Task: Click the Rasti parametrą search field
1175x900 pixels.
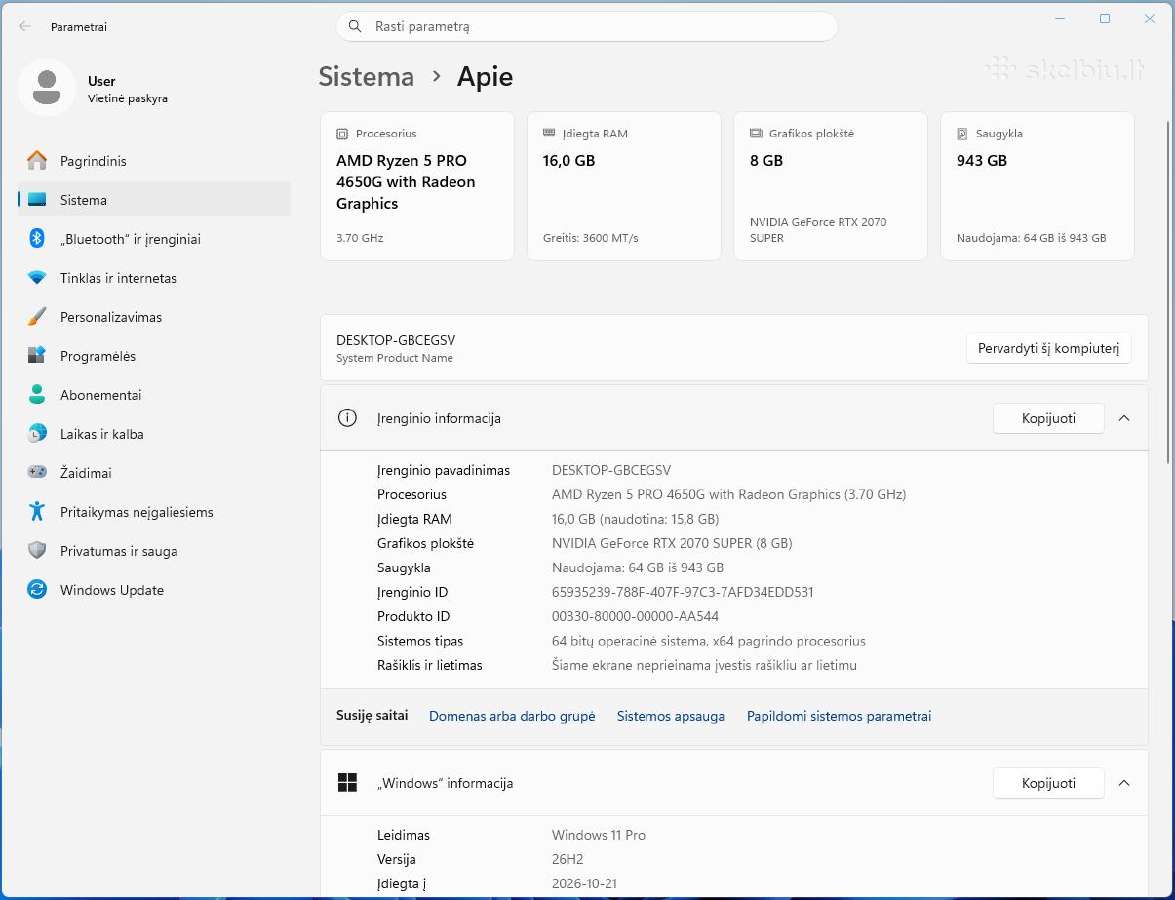Action: (587, 26)
